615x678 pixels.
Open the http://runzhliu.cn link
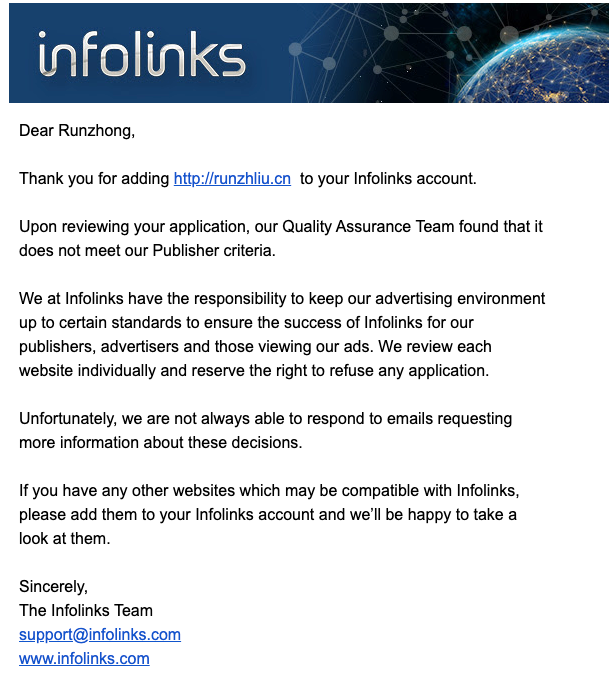click(x=232, y=179)
